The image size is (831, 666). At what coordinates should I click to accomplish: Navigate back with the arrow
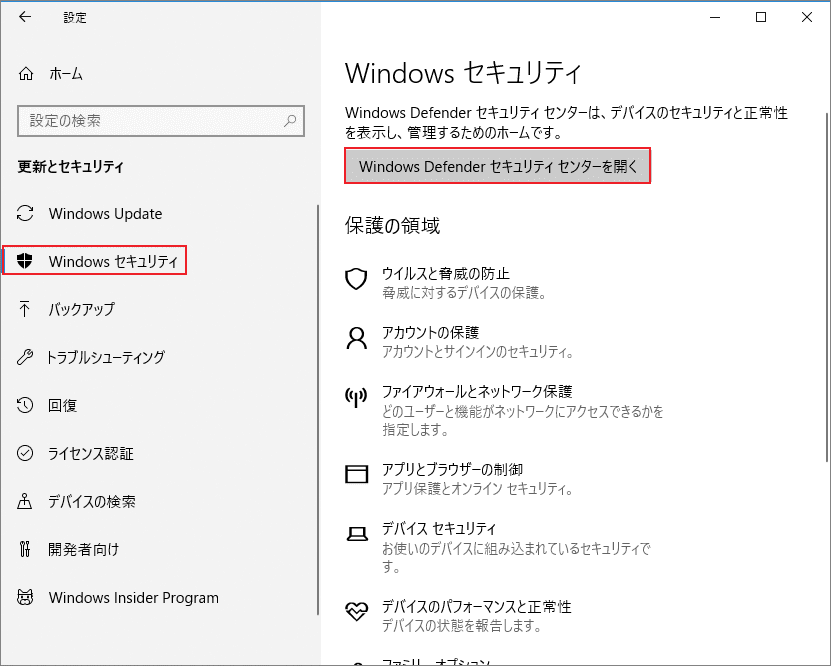(x=22, y=17)
